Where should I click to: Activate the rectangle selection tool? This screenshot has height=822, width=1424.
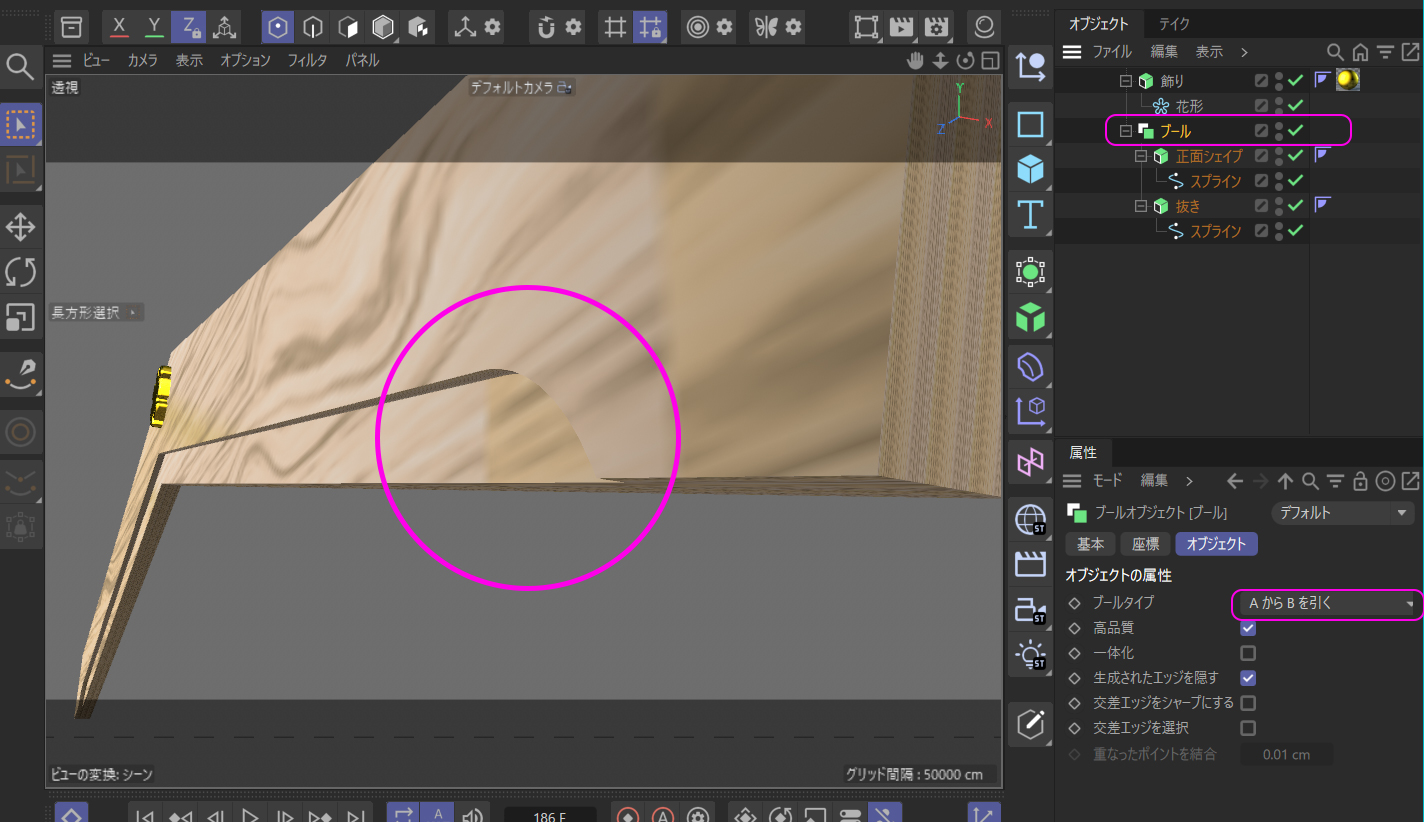click(x=21, y=124)
